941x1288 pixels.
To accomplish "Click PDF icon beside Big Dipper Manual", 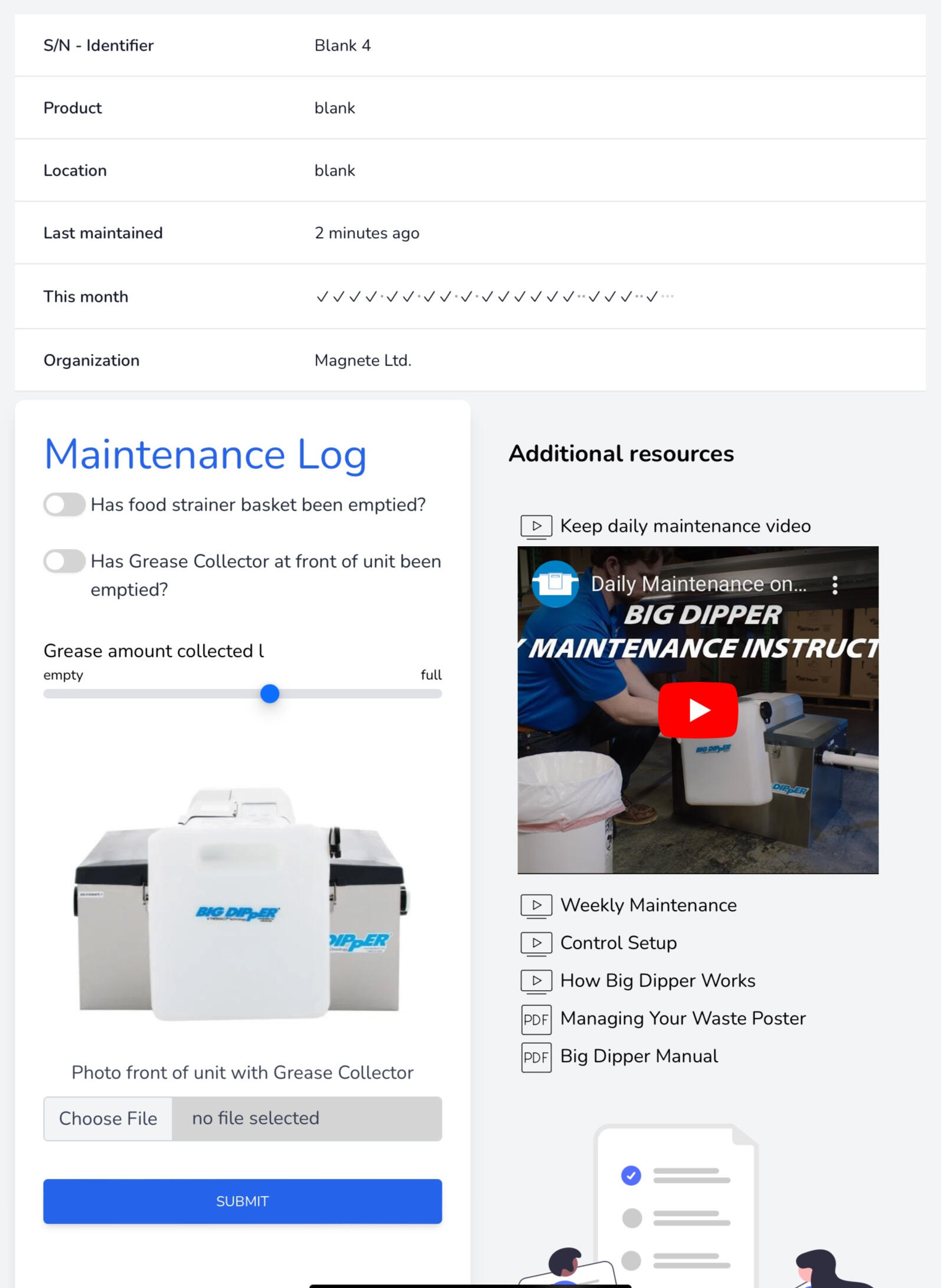I will (x=536, y=1057).
